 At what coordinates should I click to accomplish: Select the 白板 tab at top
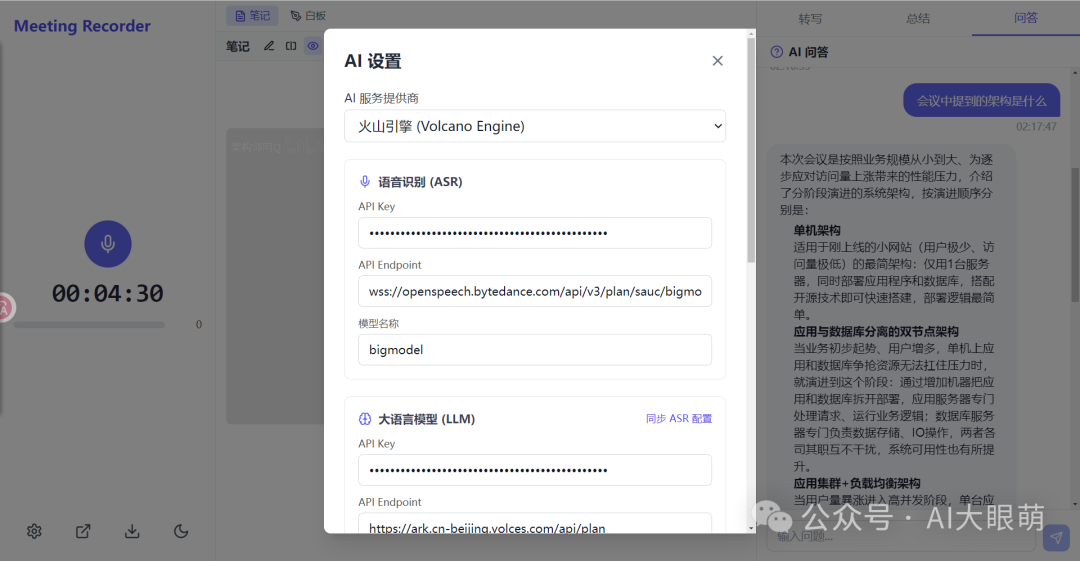pos(308,16)
